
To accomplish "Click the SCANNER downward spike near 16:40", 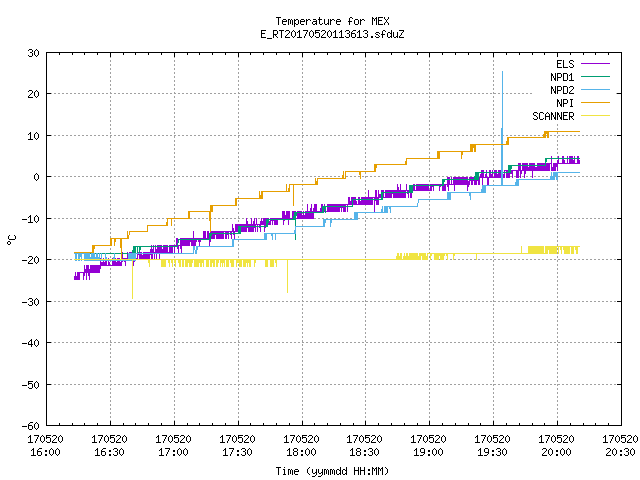I will coord(132,298).
